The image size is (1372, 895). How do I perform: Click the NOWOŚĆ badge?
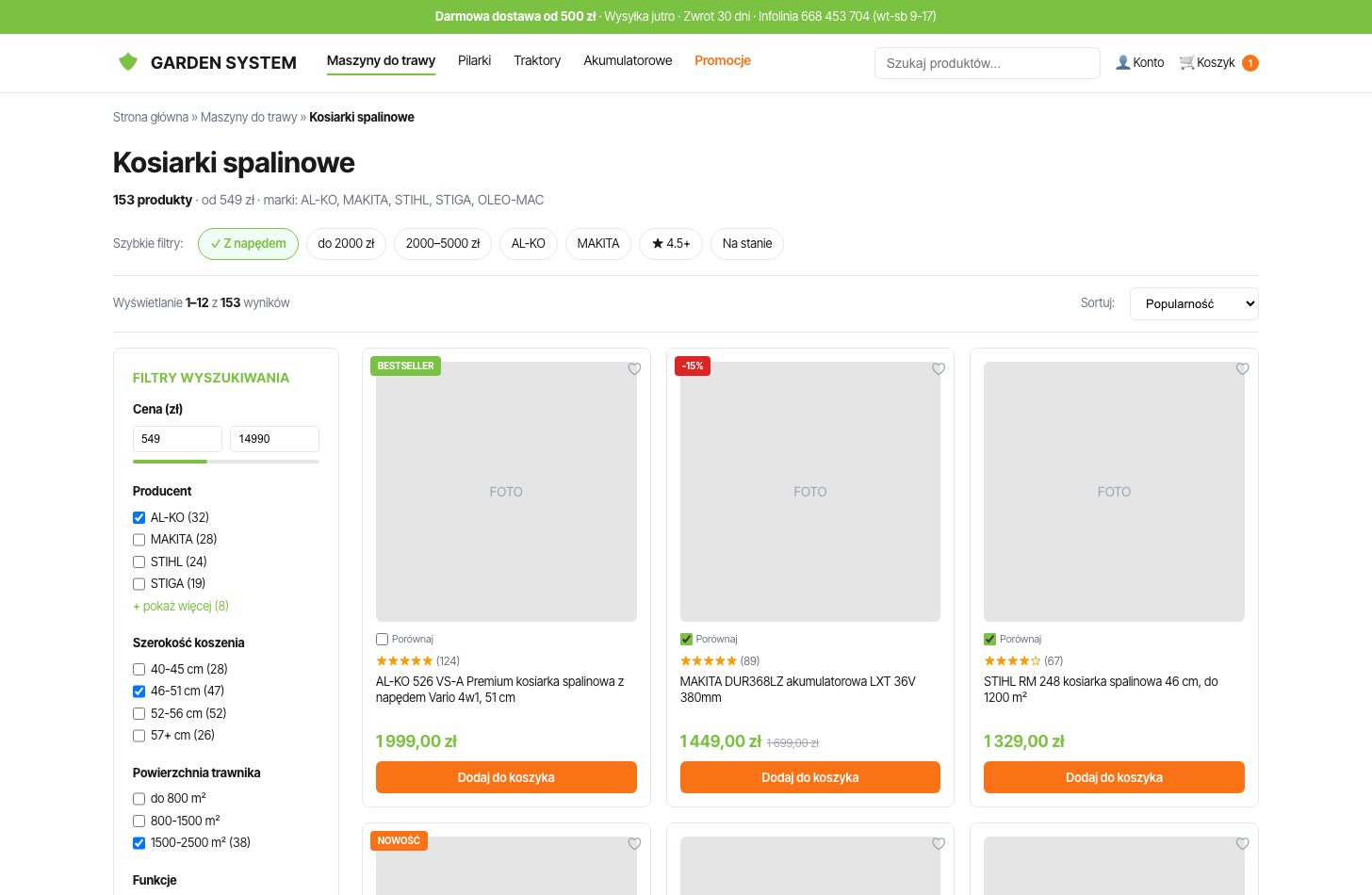click(400, 840)
